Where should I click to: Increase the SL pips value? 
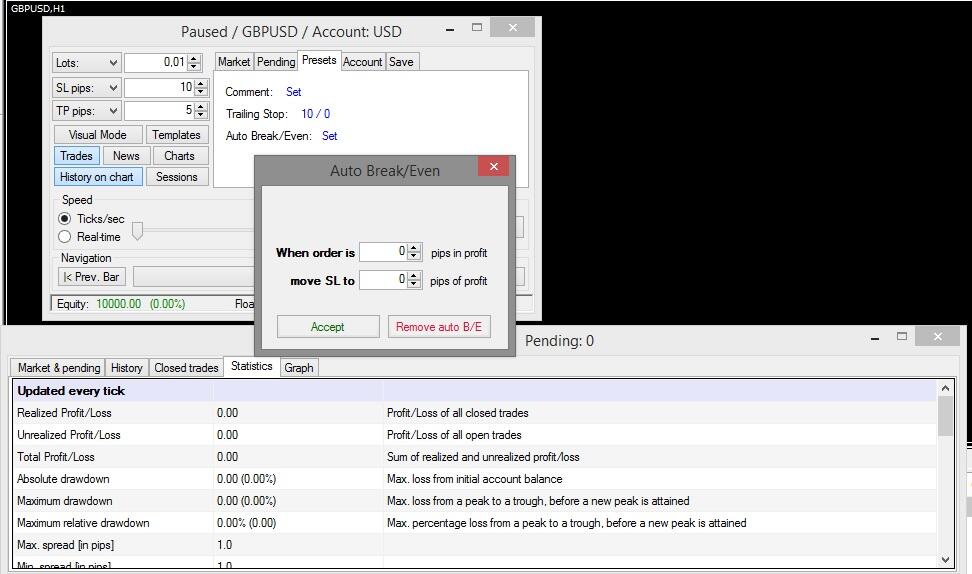200,83
